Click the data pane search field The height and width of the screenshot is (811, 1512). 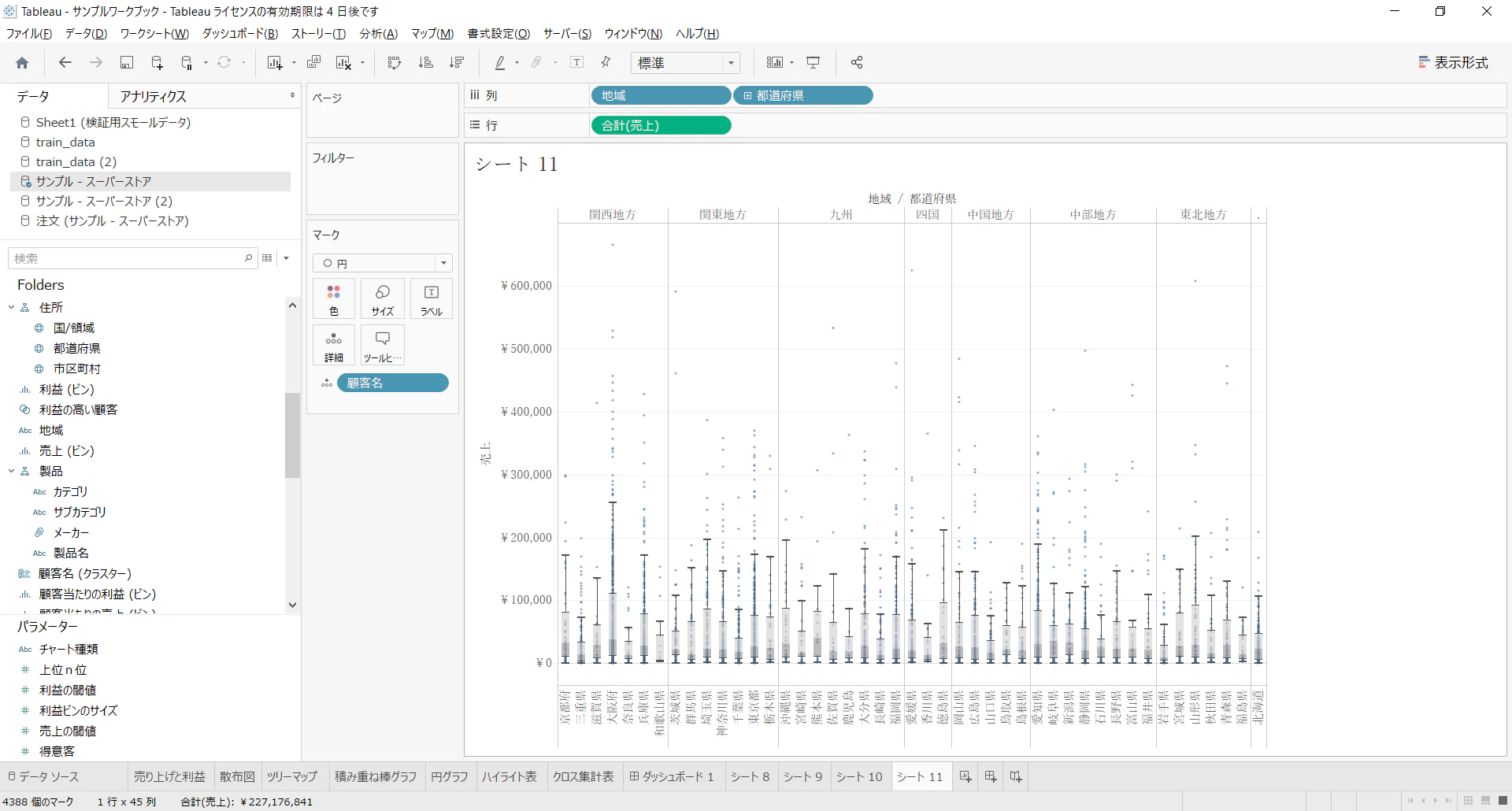click(132, 258)
